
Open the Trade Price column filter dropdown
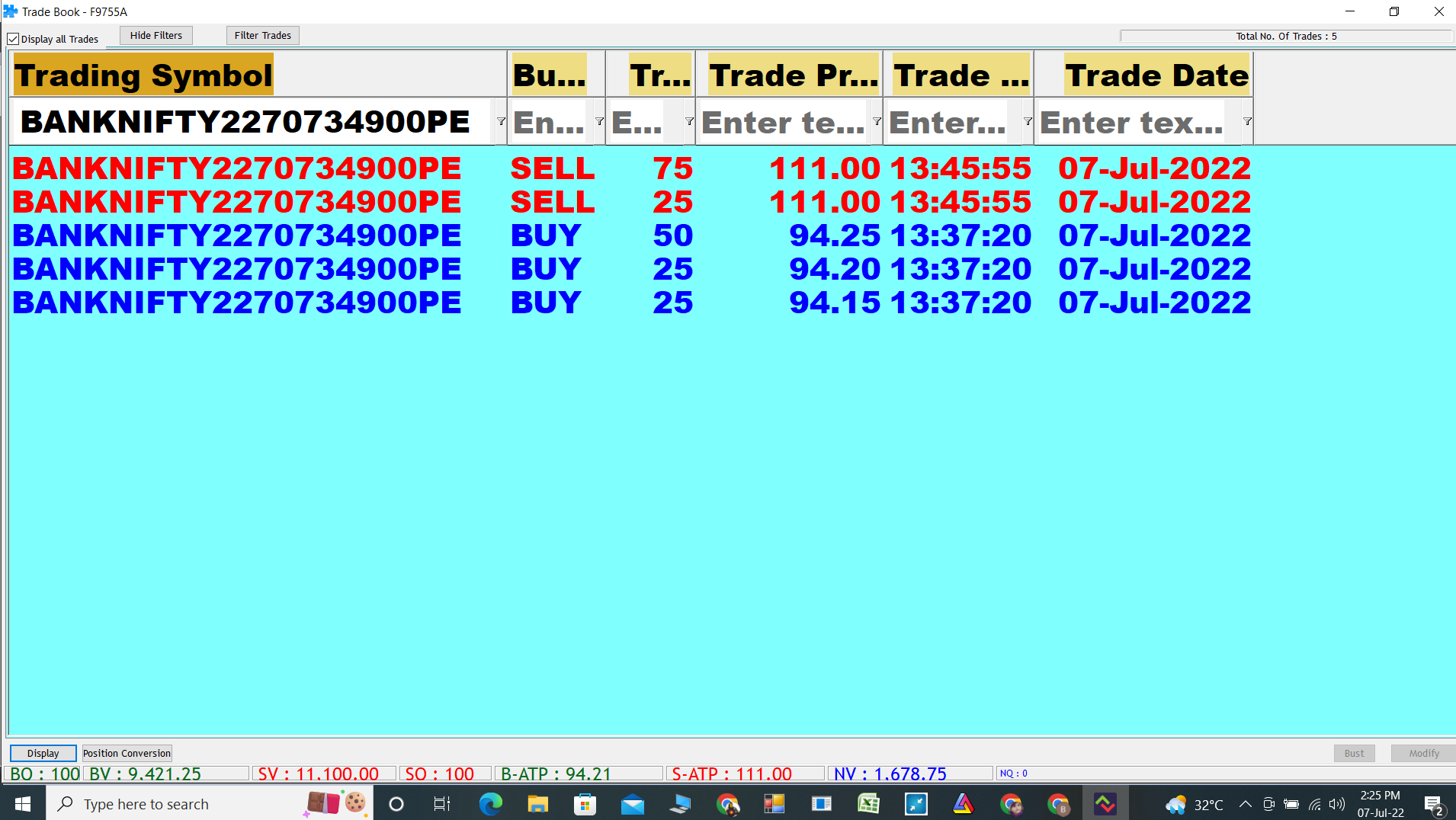(x=877, y=122)
